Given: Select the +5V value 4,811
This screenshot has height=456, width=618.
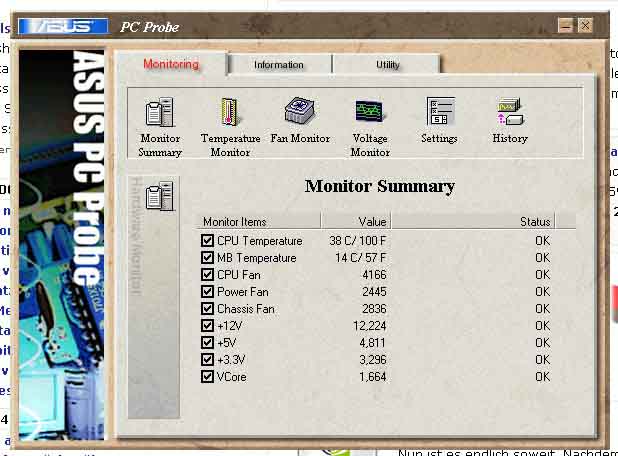Looking at the screenshot, I should point(372,342).
